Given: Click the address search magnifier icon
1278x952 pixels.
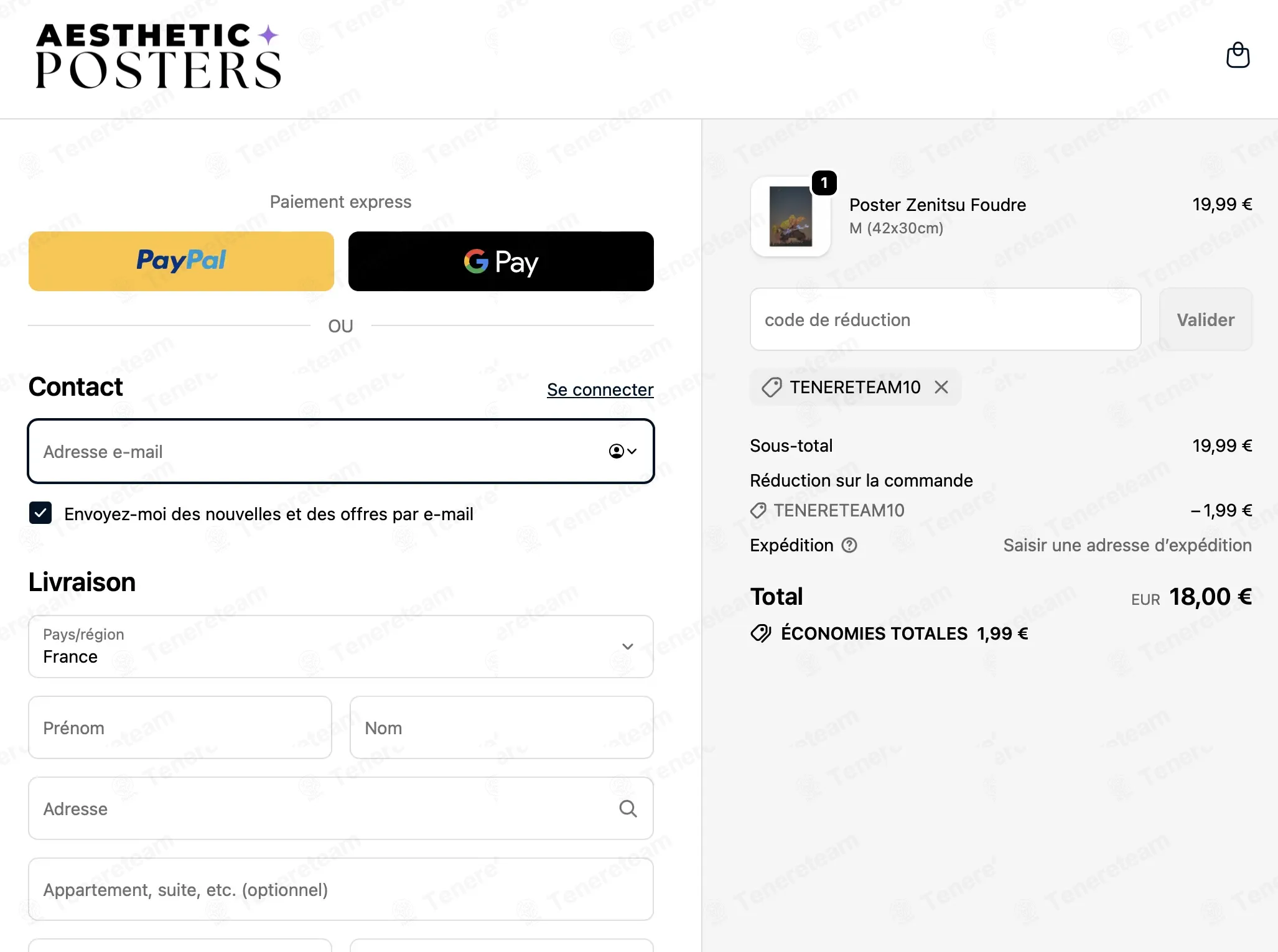Looking at the screenshot, I should click(628, 808).
